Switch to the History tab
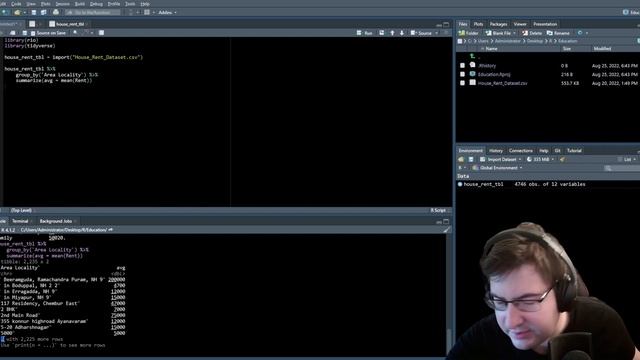 click(x=496, y=151)
